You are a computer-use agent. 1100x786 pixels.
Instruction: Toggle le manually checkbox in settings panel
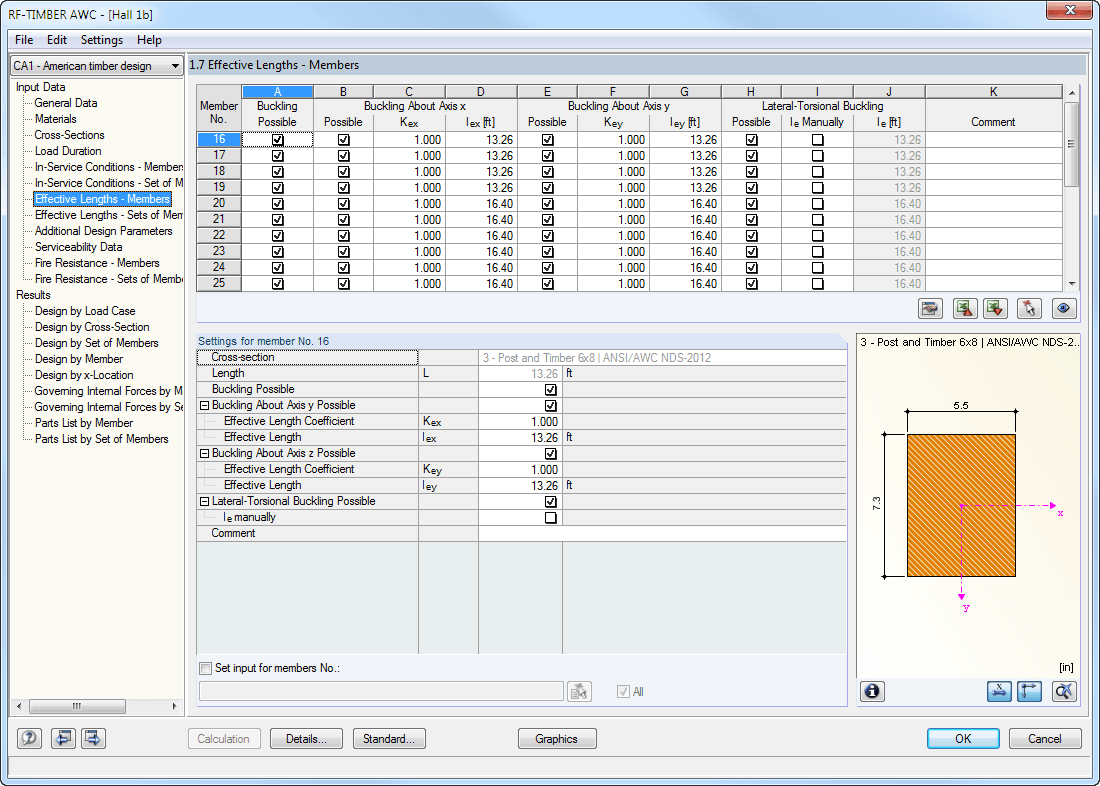551,518
